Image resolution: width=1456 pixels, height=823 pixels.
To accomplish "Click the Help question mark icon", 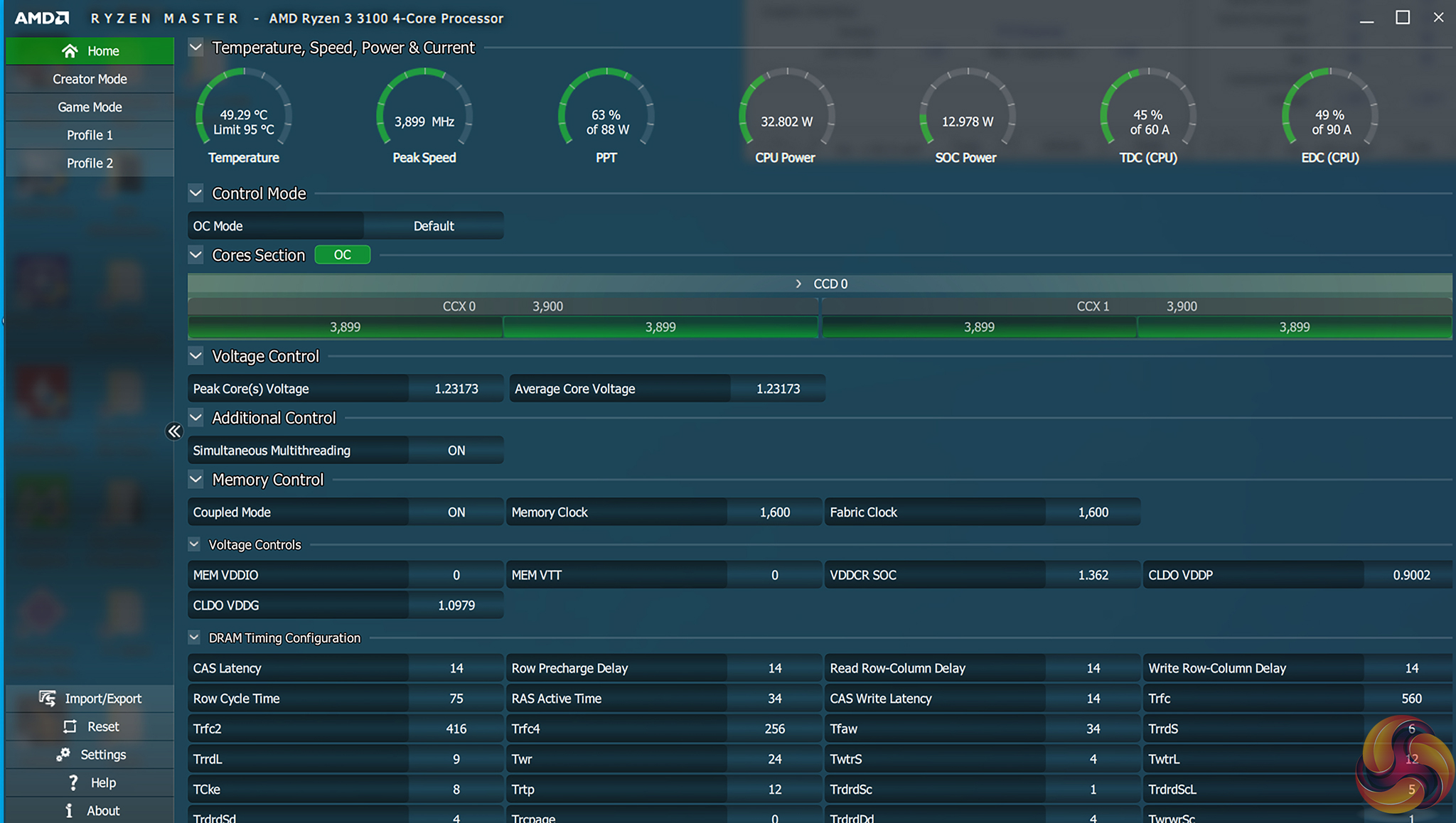I will [73, 782].
